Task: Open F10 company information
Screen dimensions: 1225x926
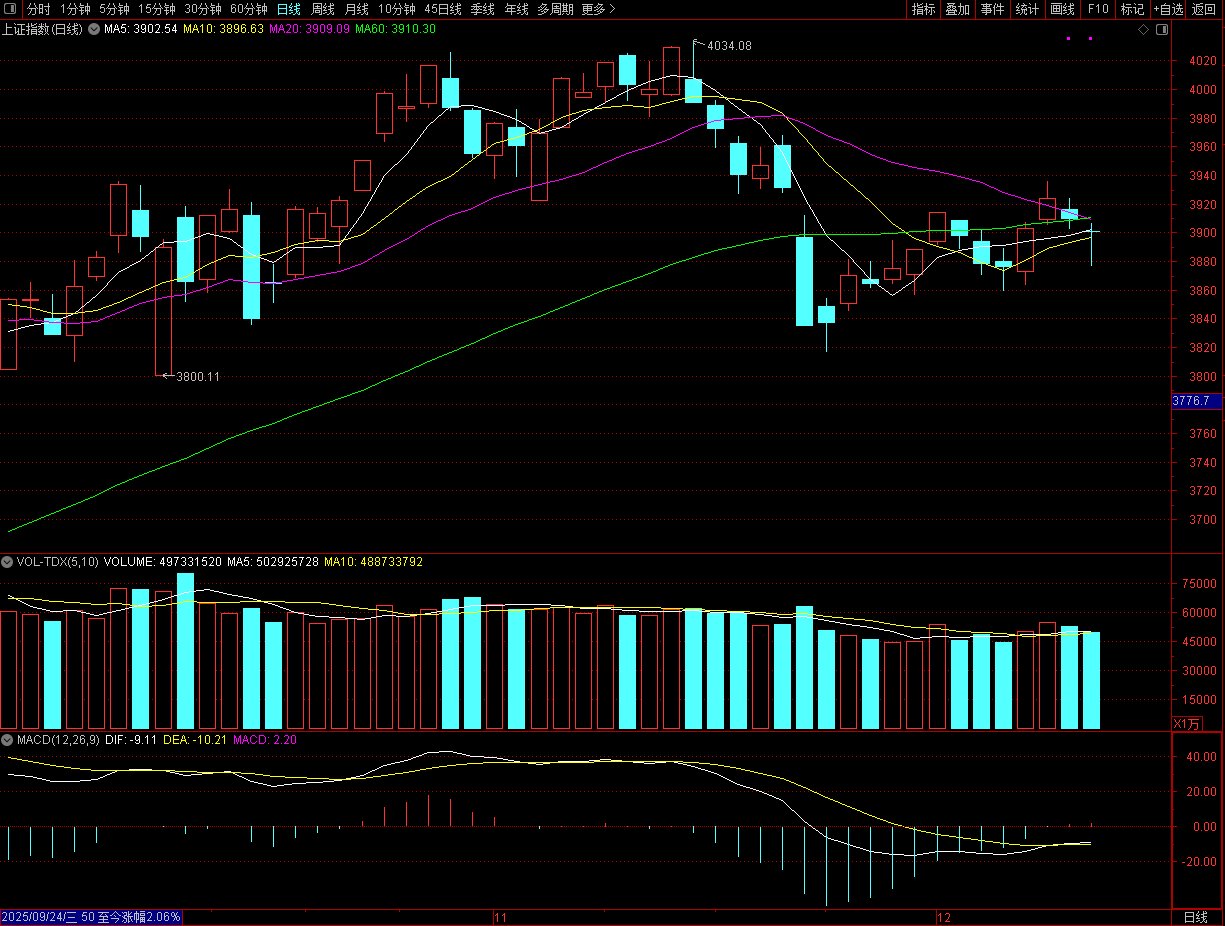Action: (x=1098, y=9)
